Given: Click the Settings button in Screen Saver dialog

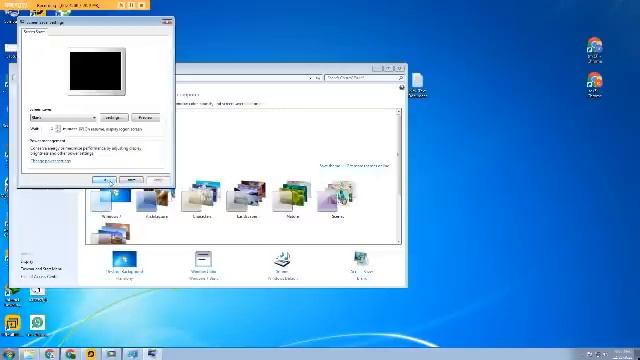Looking at the screenshot, I should pos(114,118).
